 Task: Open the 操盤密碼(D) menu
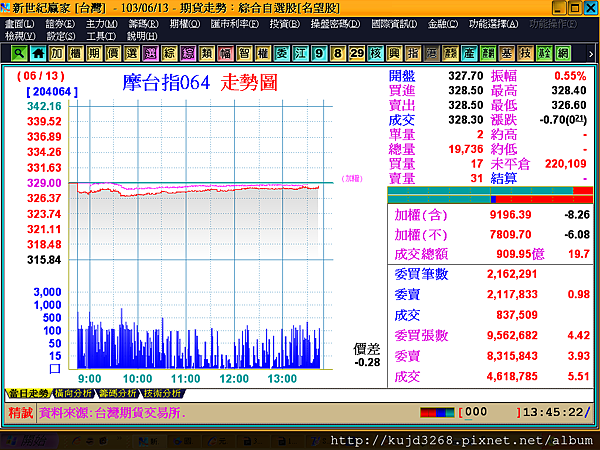pyautogui.click(x=335, y=24)
